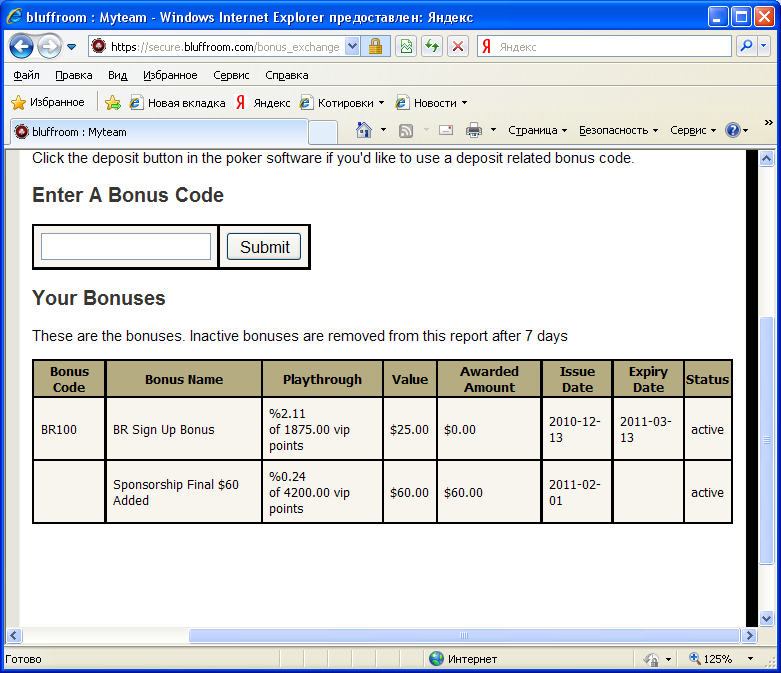Show more command bar items chevron

click(x=768, y=123)
